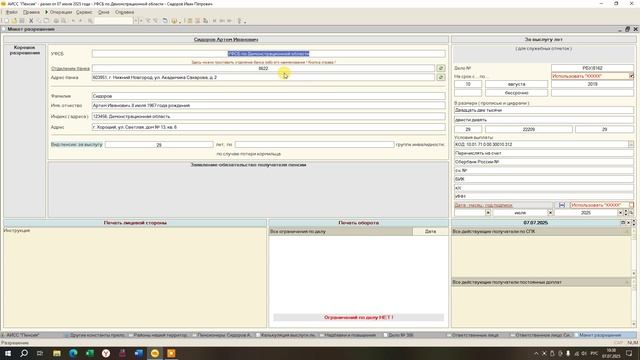This screenshot has height=360, width=640.
Task: Click the Все ограничения по делу column header
Action: [341, 231]
